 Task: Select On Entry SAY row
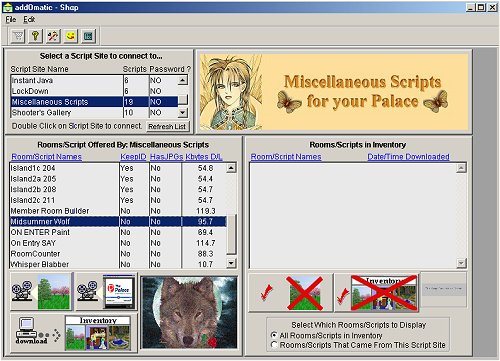point(118,243)
